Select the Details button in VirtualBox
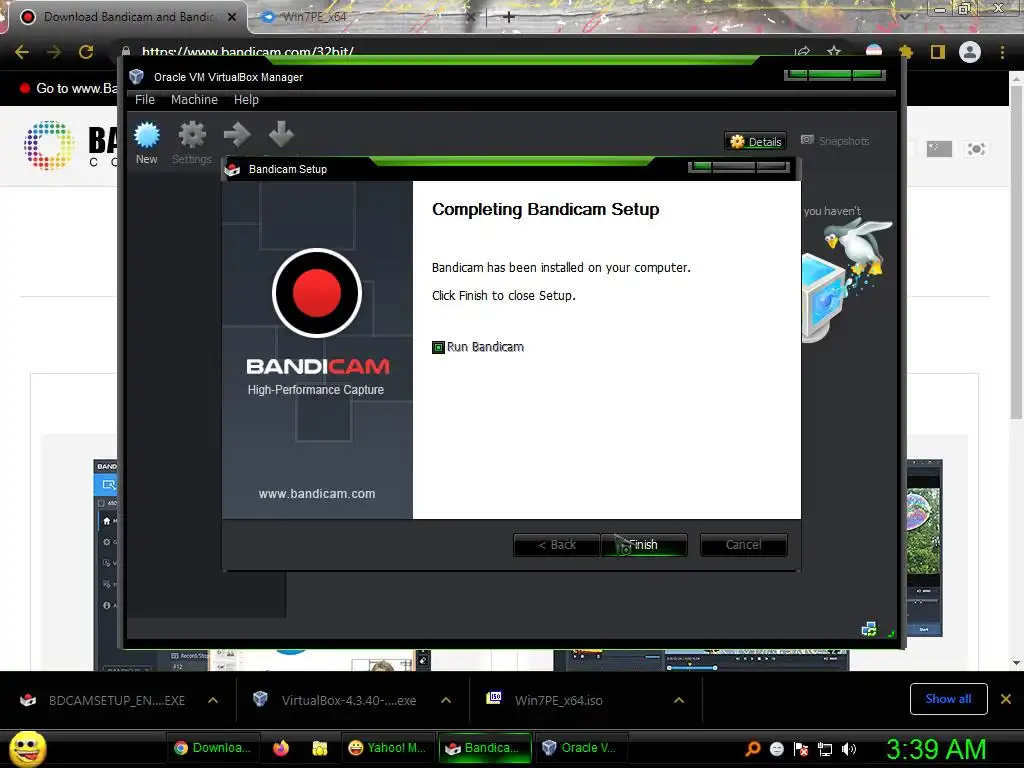Viewport: 1024px width, 768px height. pyautogui.click(x=756, y=142)
